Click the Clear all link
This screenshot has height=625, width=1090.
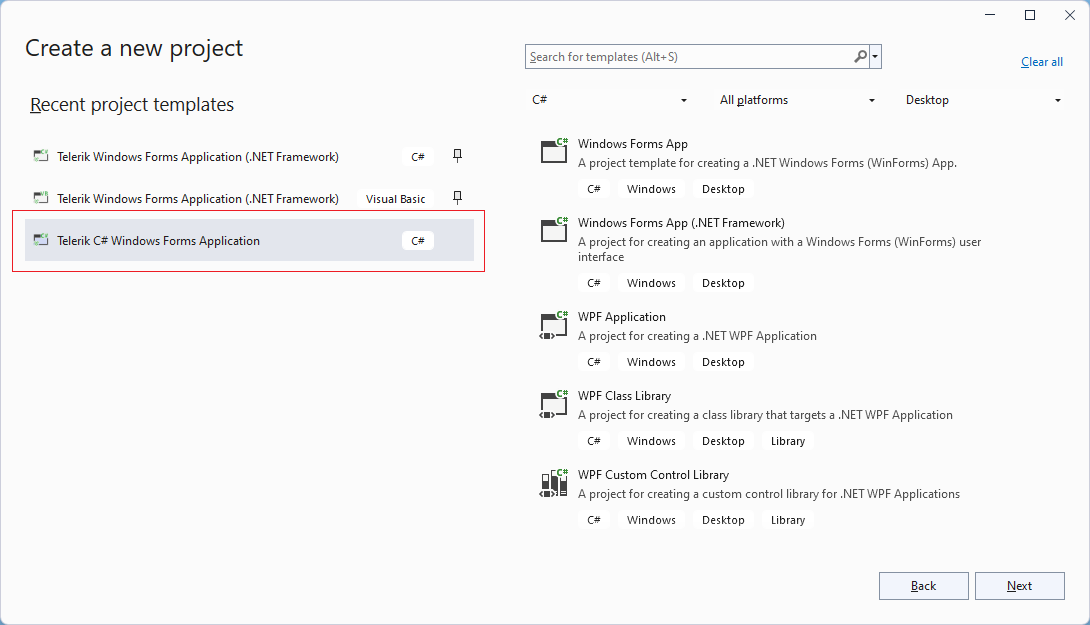(1041, 62)
